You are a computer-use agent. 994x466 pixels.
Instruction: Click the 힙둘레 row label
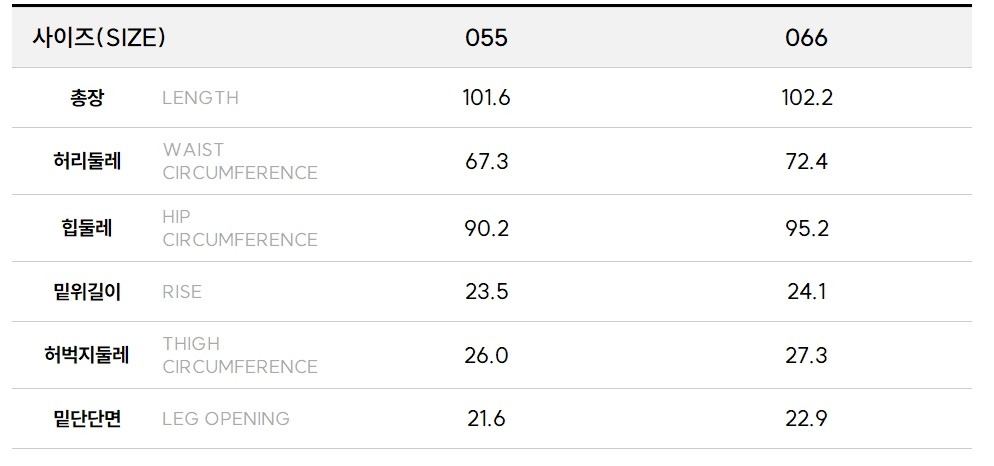click(x=86, y=228)
